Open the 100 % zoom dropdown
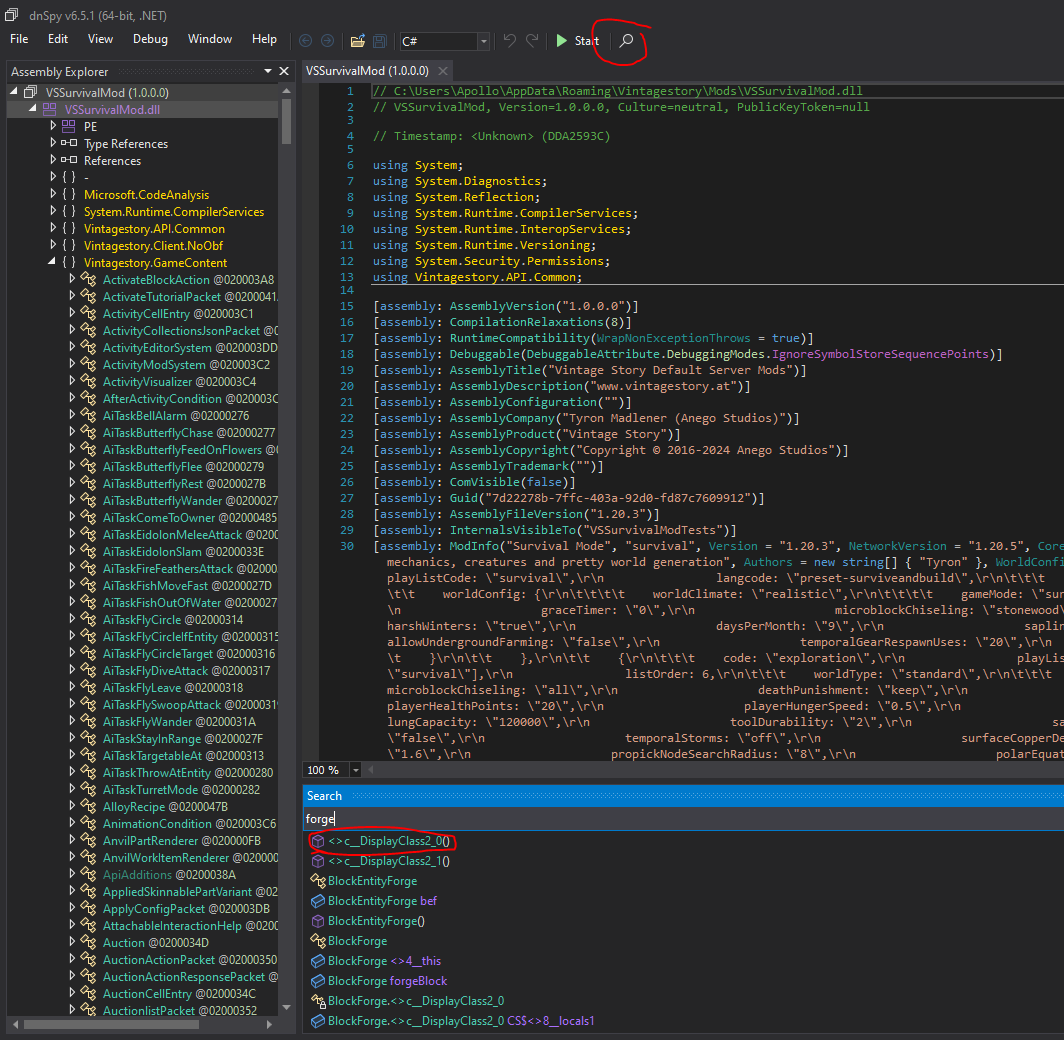This screenshot has width=1064, height=1040. (355, 770)
